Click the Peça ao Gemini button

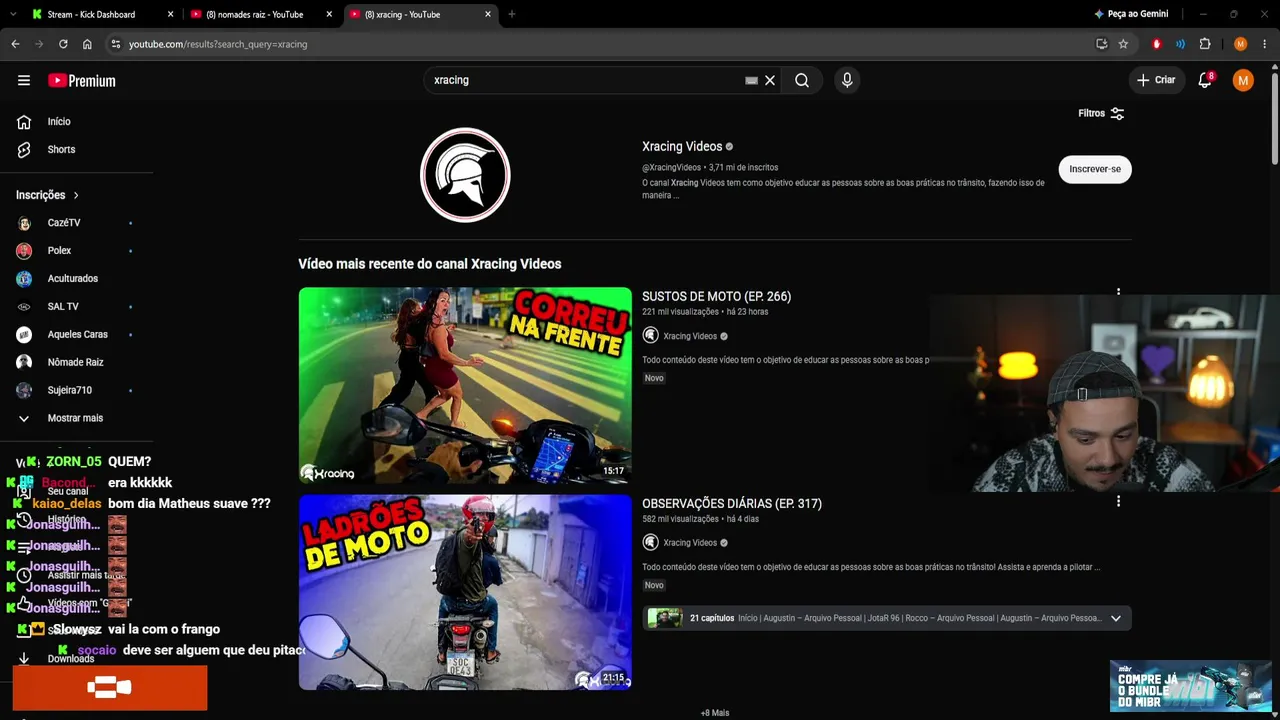click(x=1131, y=14)
